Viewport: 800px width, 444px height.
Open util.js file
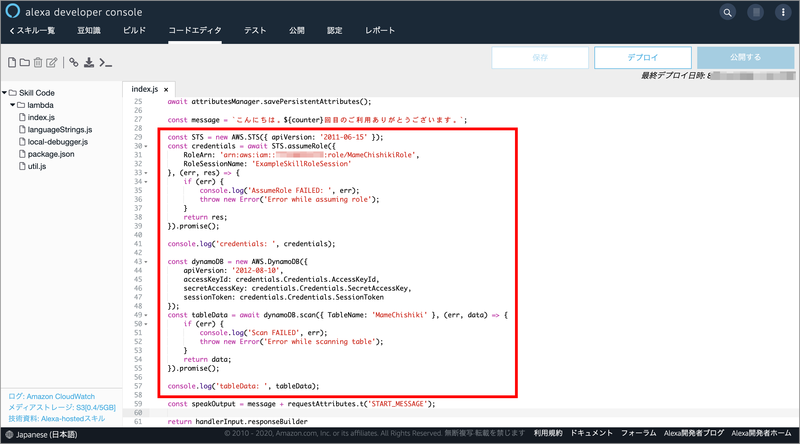click(x=36, y=166)
